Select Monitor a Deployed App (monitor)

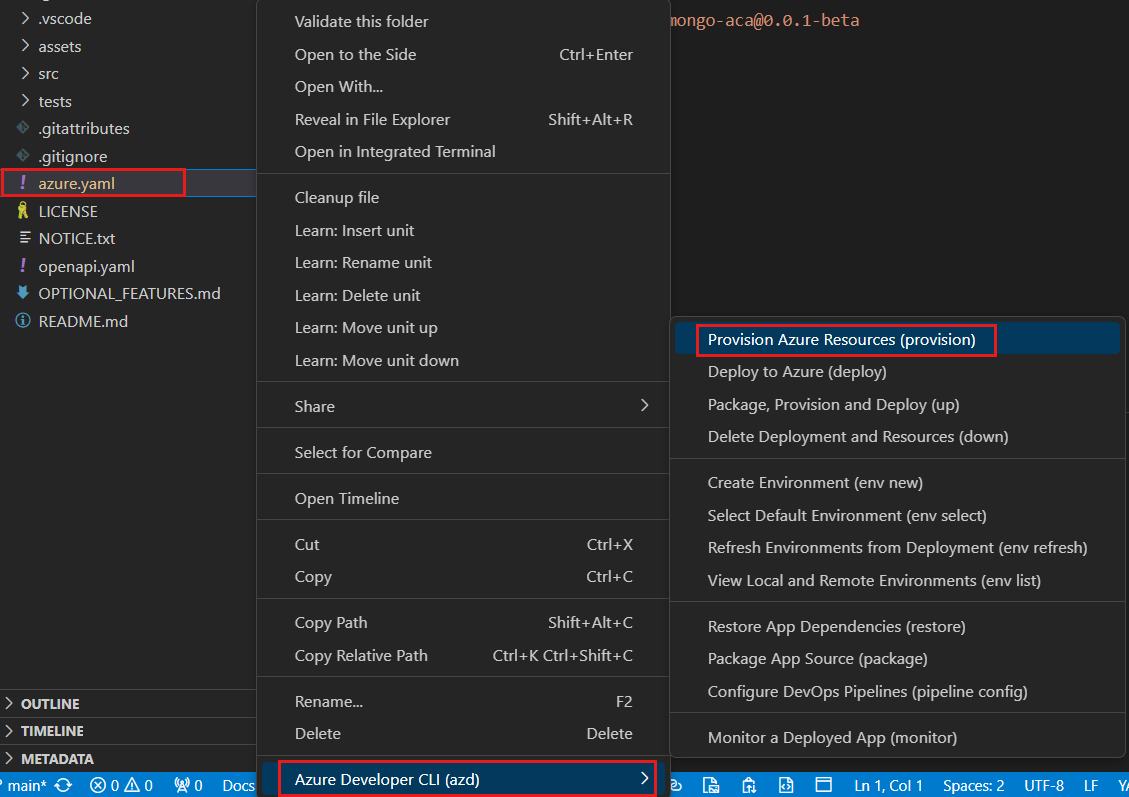point(897,738)
